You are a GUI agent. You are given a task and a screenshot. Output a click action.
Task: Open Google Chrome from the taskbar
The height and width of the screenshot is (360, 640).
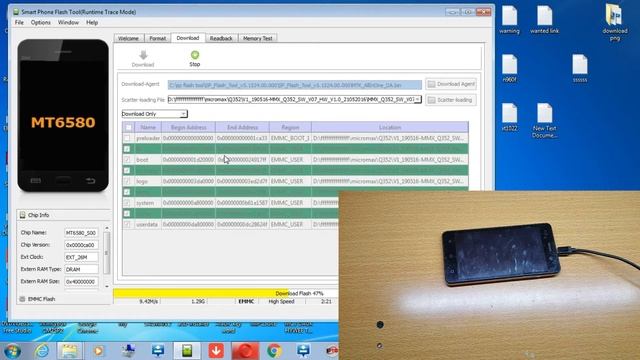274,351
